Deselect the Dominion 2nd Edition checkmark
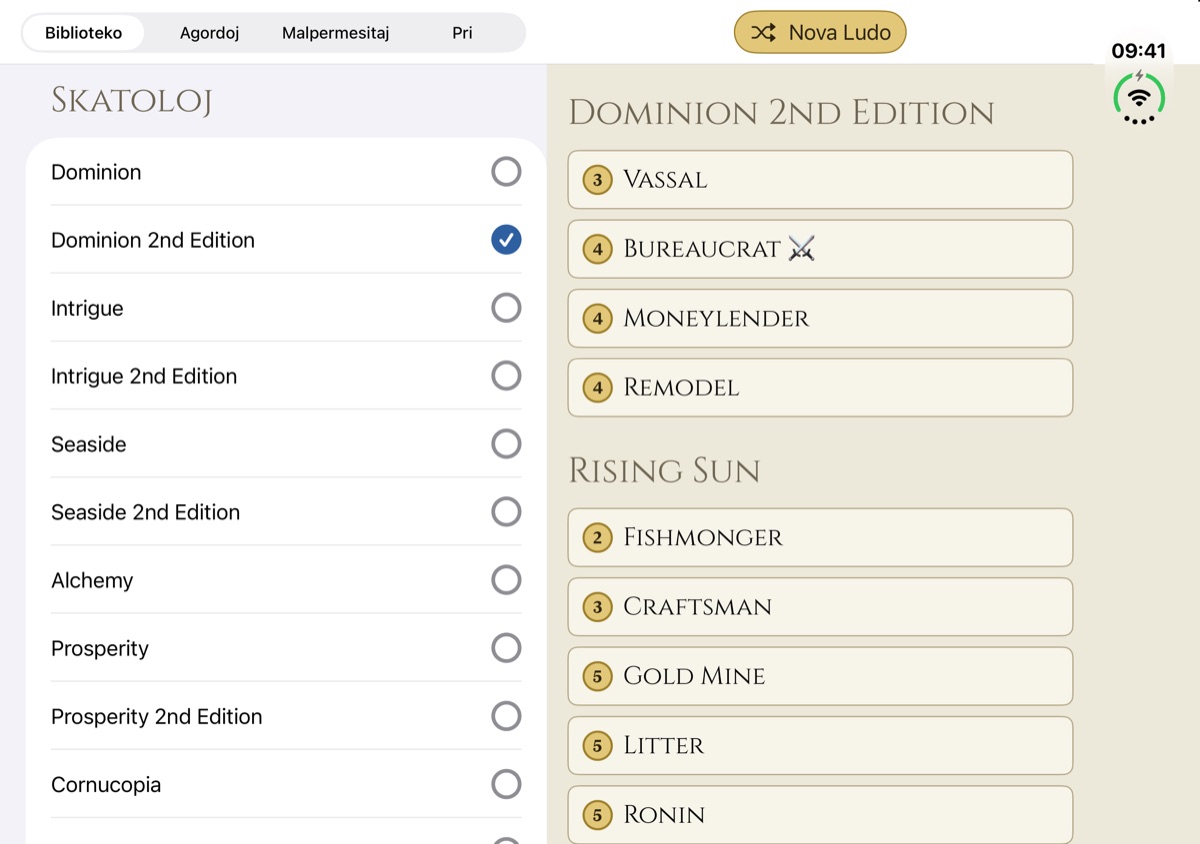Screen dimensions: 1200x844 (x=506, y=240)
